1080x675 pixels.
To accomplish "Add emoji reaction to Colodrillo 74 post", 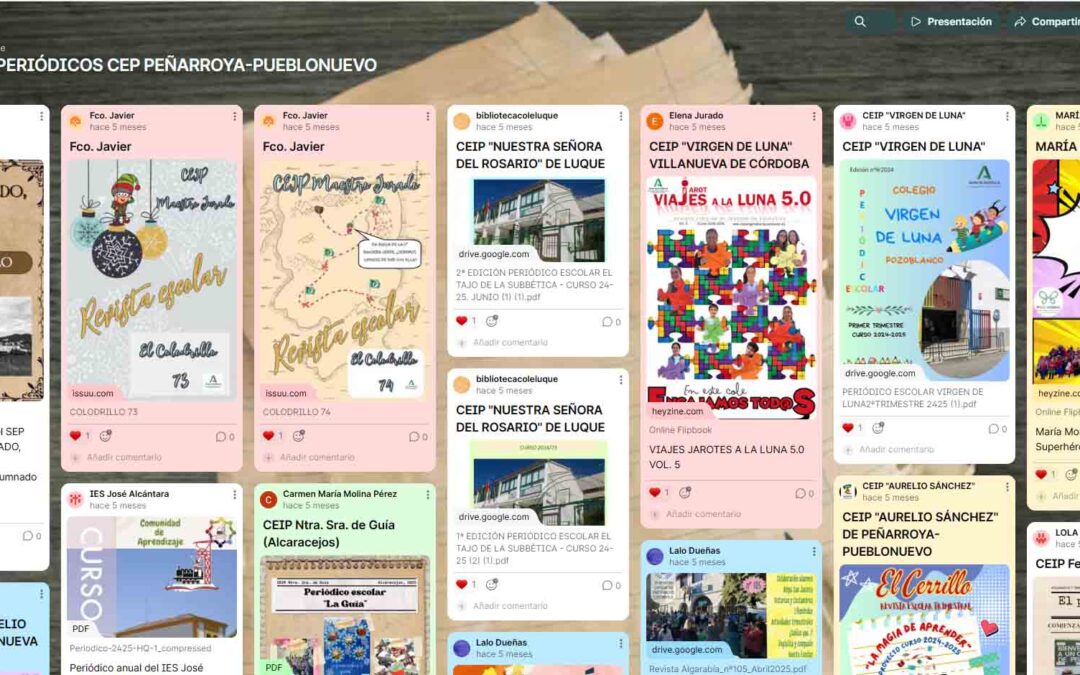I will coord(298,436).
